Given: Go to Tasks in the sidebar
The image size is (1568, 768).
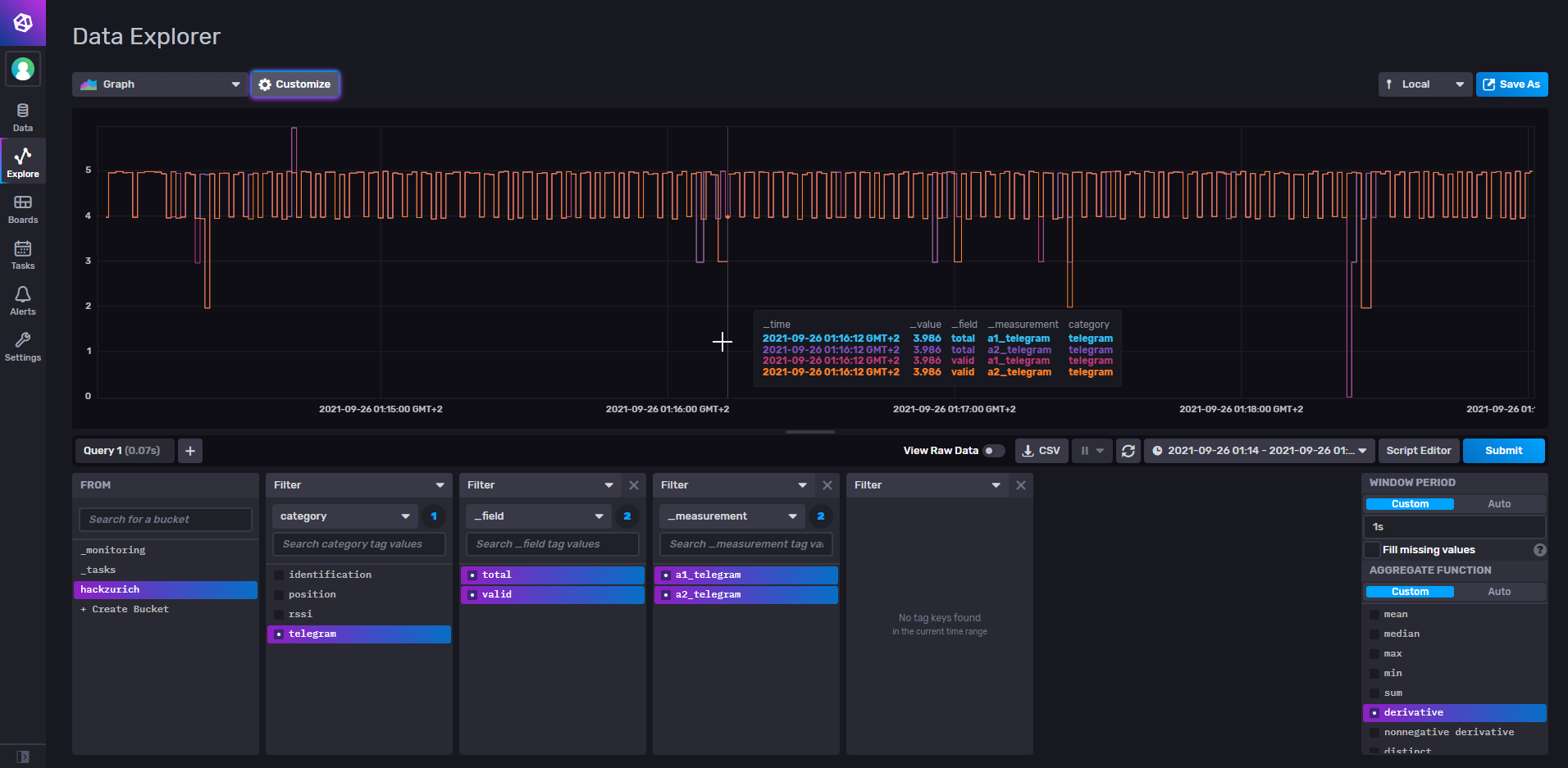Looking at the screenshot, I should coord(23,255).
